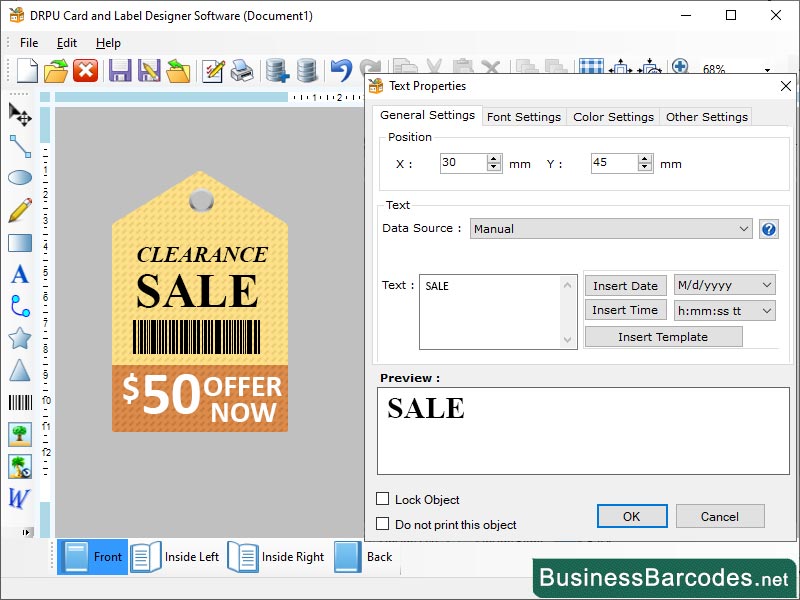Select the Pencil drawing tool
Image resolution: width=800 pixels, height=600 pixels.
(20, 210)
